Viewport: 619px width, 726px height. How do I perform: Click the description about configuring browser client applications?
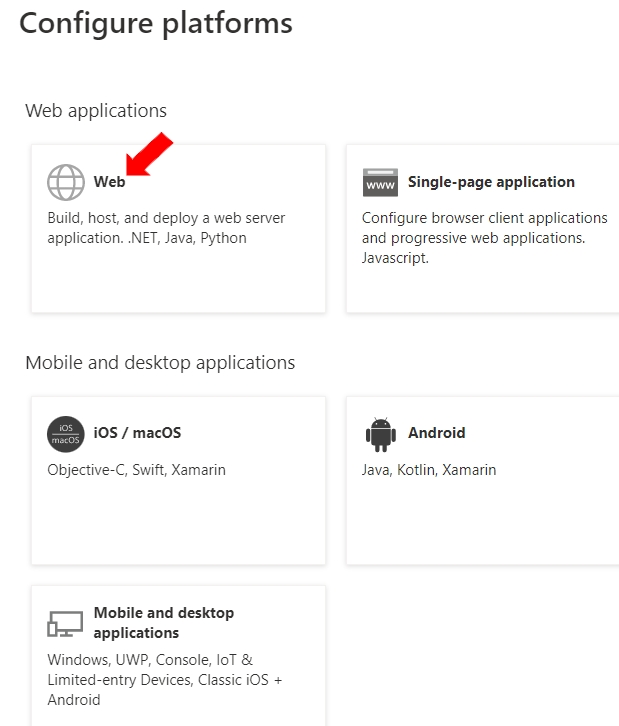[x=484, y=237]
